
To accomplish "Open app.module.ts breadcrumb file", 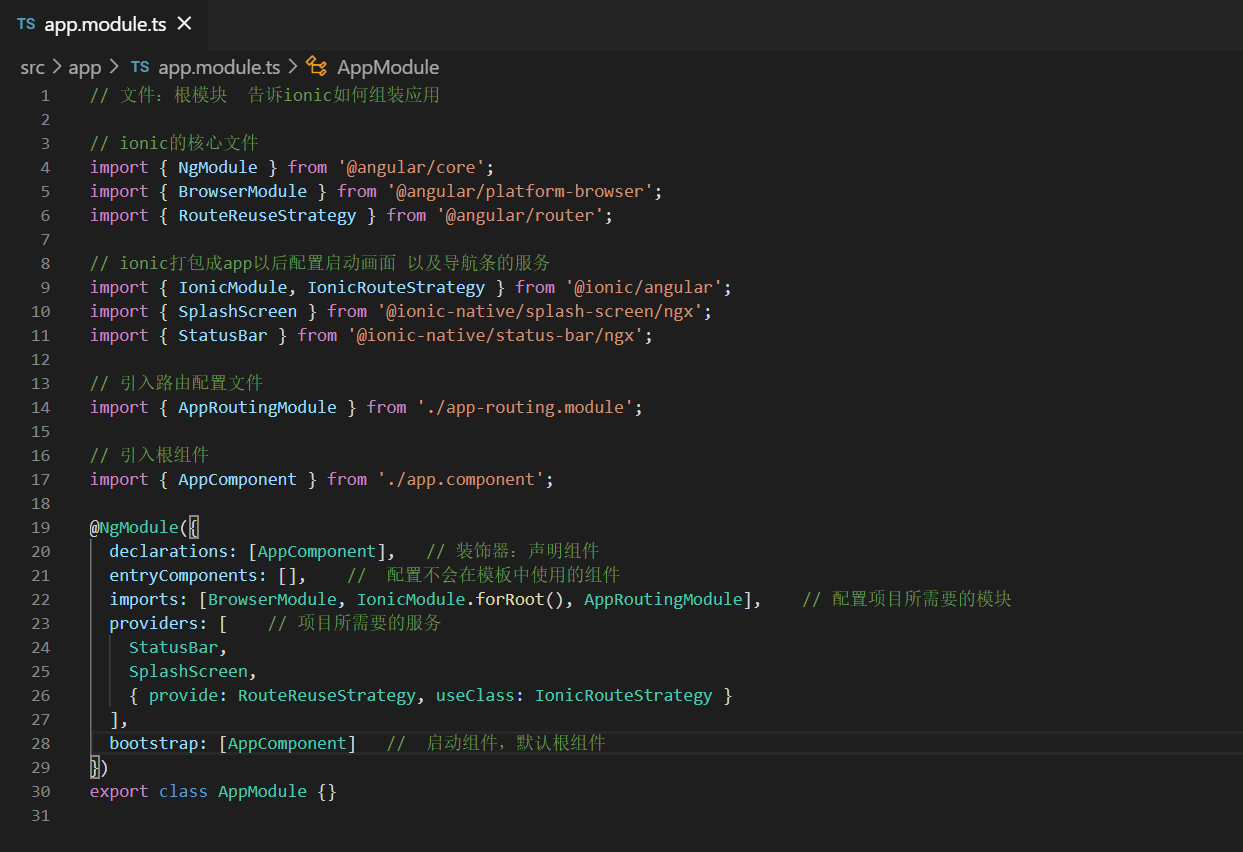I will pyautogui.click(x=219, y=67).
